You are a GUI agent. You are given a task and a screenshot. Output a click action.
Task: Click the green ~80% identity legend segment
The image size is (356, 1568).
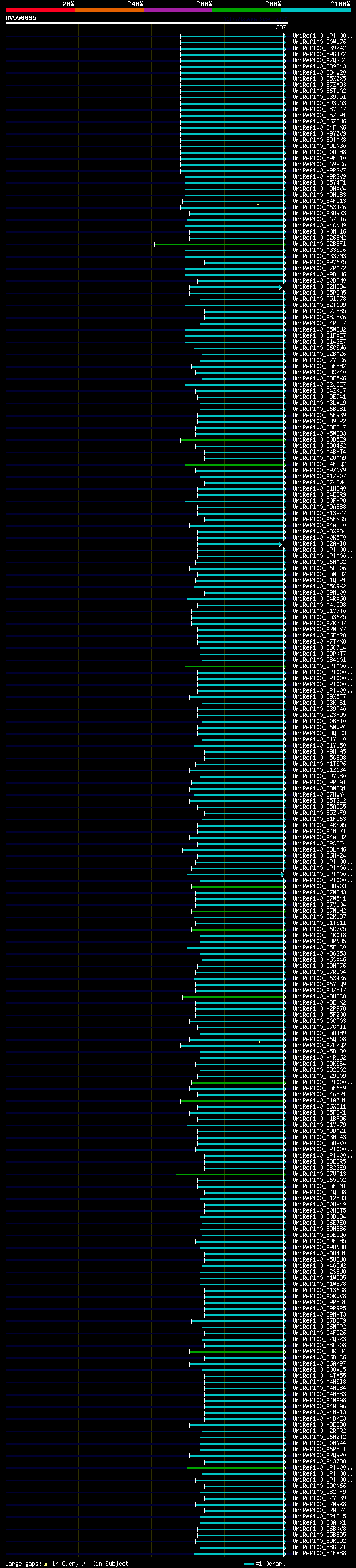(x=247, y=10)
